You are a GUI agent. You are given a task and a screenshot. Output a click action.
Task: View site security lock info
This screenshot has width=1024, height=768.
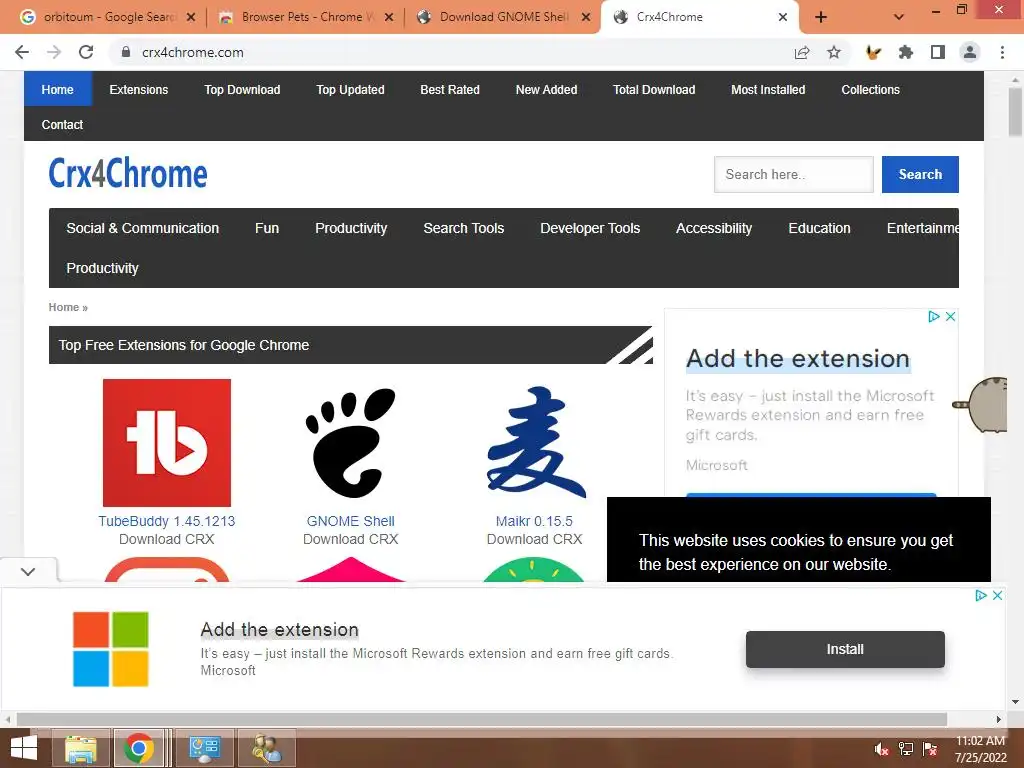point(125,52)
